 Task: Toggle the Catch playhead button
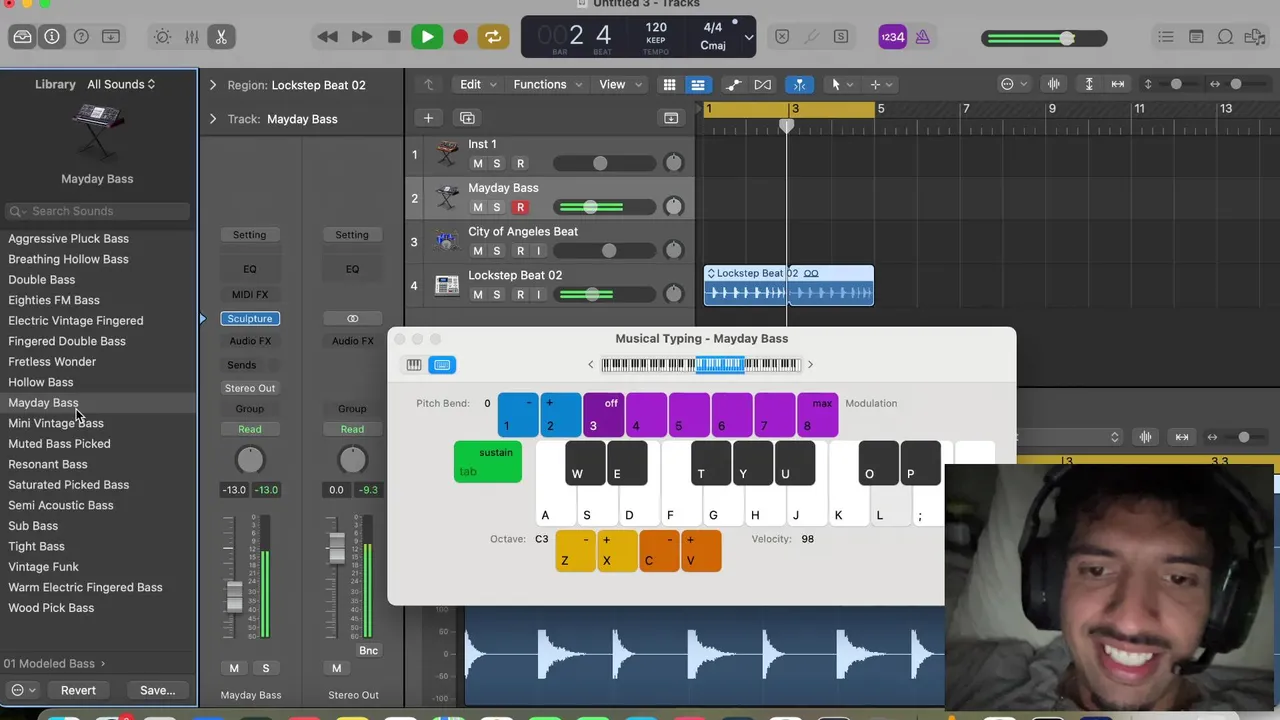(x=799, y=85)
